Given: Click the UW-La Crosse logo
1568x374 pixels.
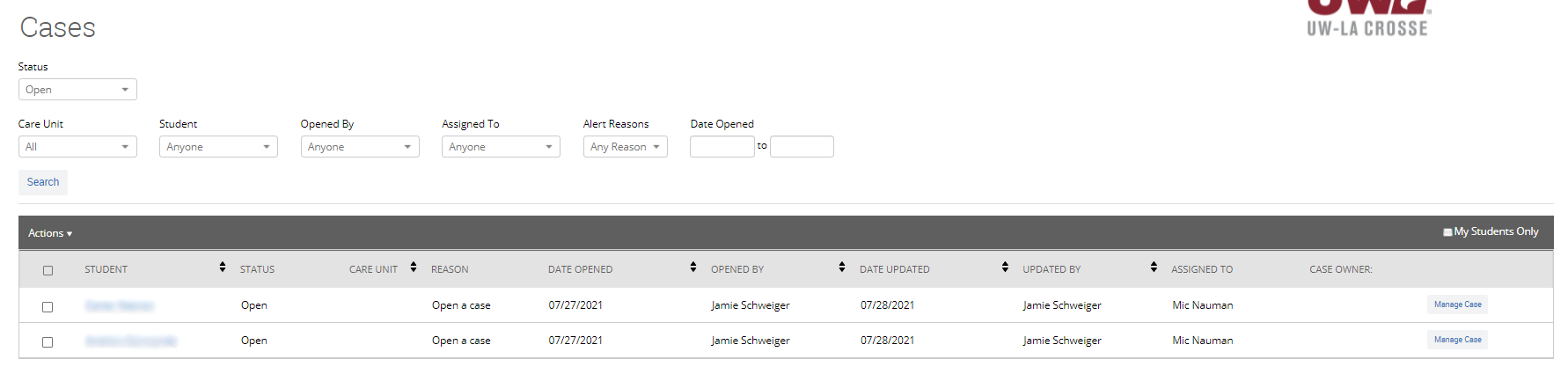Looking at the screenshot, I should [1367, 18].
